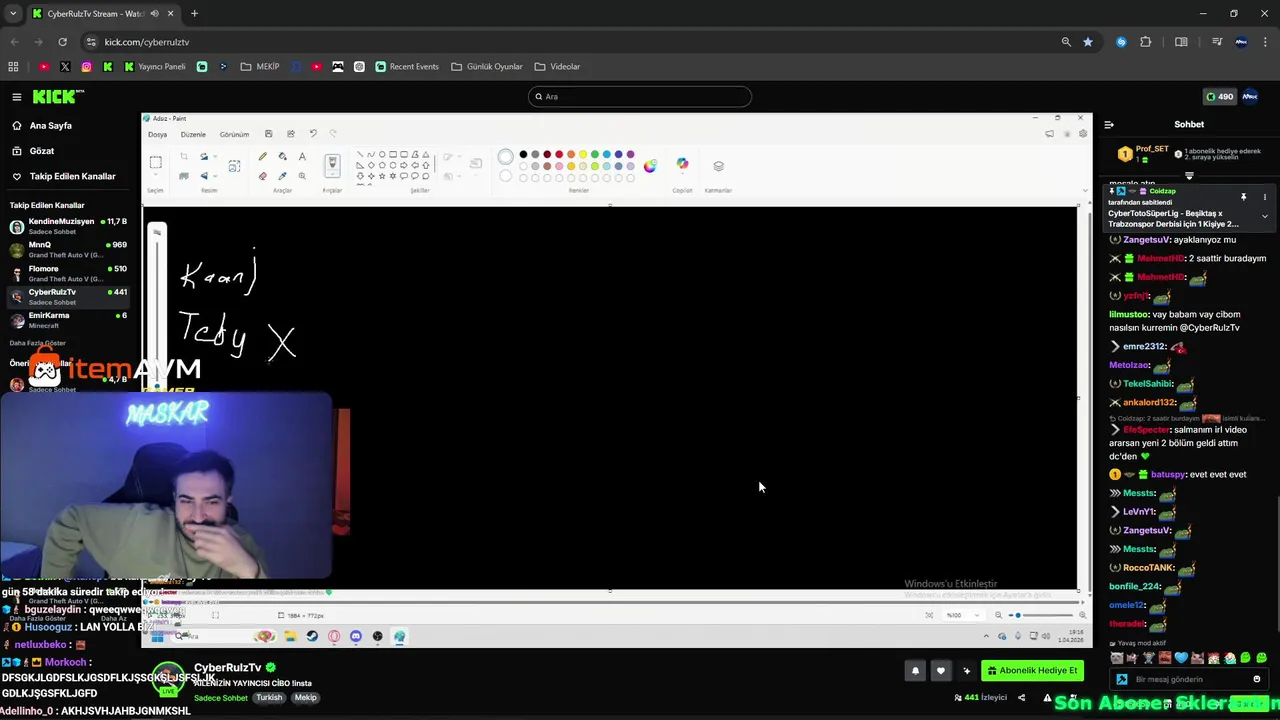This screenshot has height=720, width=1280.
Task: Open Flomore channel in sidebar
Action: click(x=66, y=273)
